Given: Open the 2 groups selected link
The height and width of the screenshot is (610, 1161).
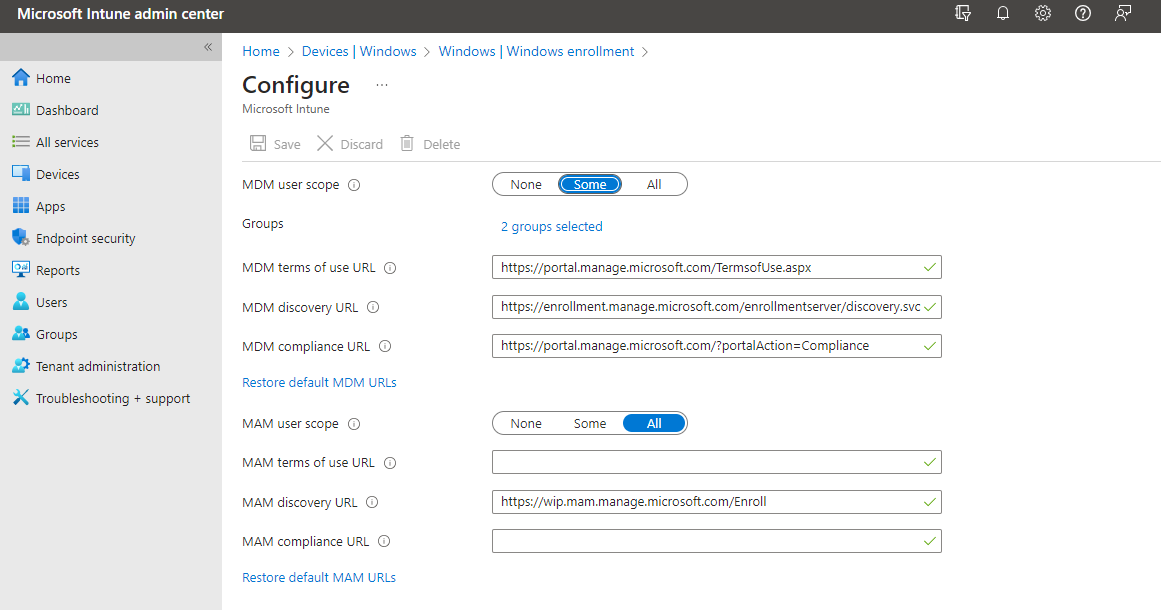Looking at the screenshot, I should 552,227.
